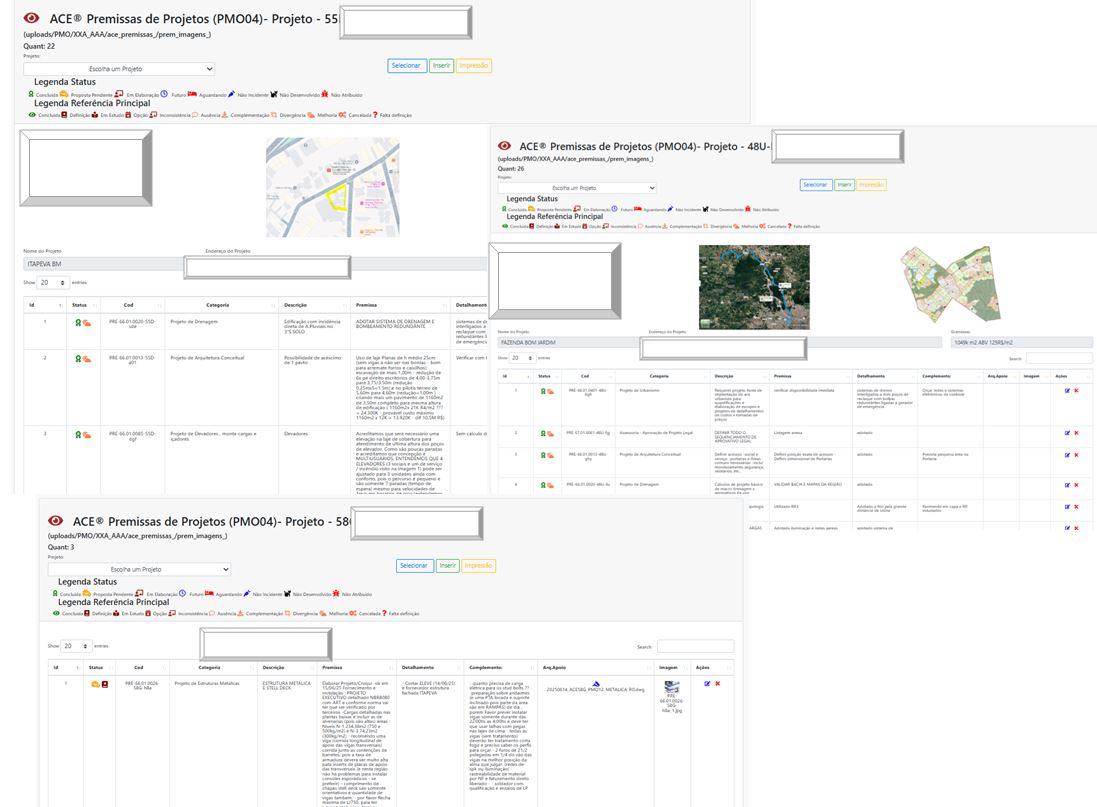Click the red eye icon beside the Projeto 48U title

504,146
